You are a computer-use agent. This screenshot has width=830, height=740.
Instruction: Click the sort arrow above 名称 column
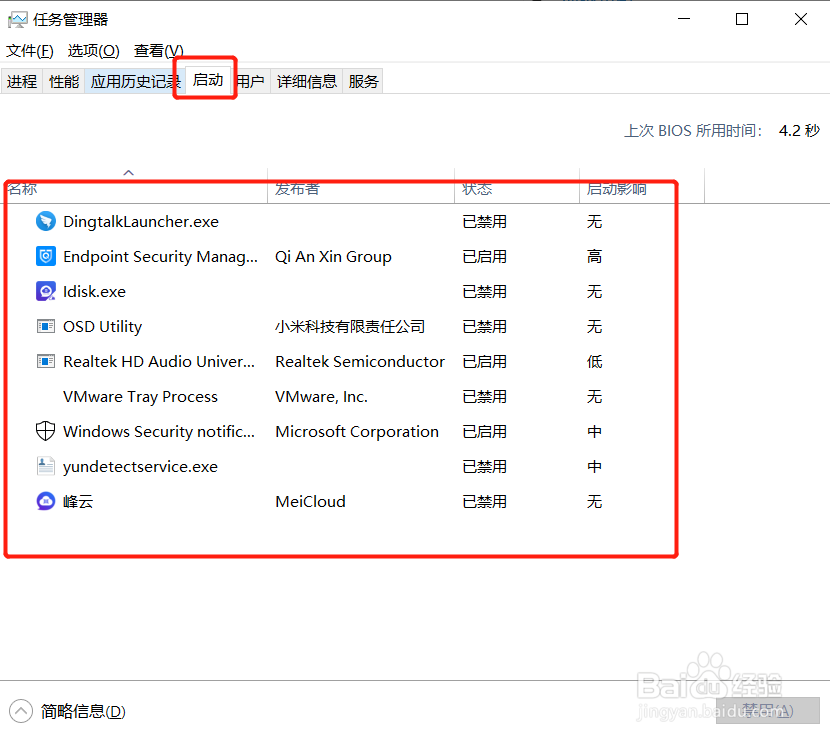pyautogui.click(x=128, y=171)
